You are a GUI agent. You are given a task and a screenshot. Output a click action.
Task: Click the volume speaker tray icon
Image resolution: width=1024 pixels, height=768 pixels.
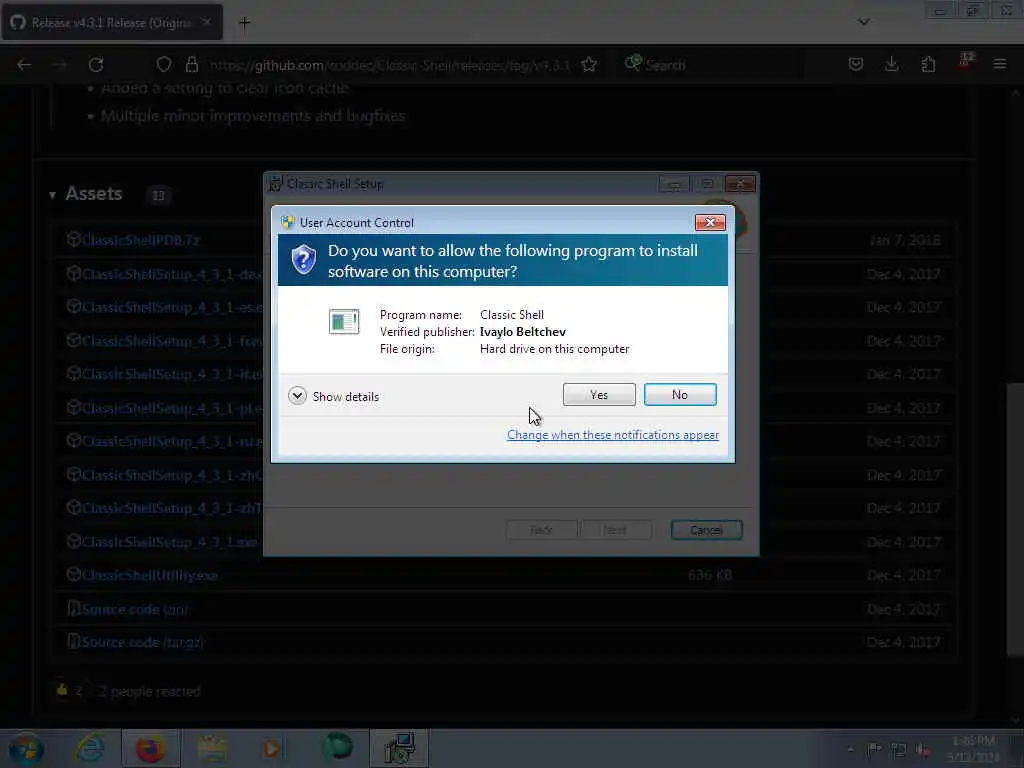923,750
